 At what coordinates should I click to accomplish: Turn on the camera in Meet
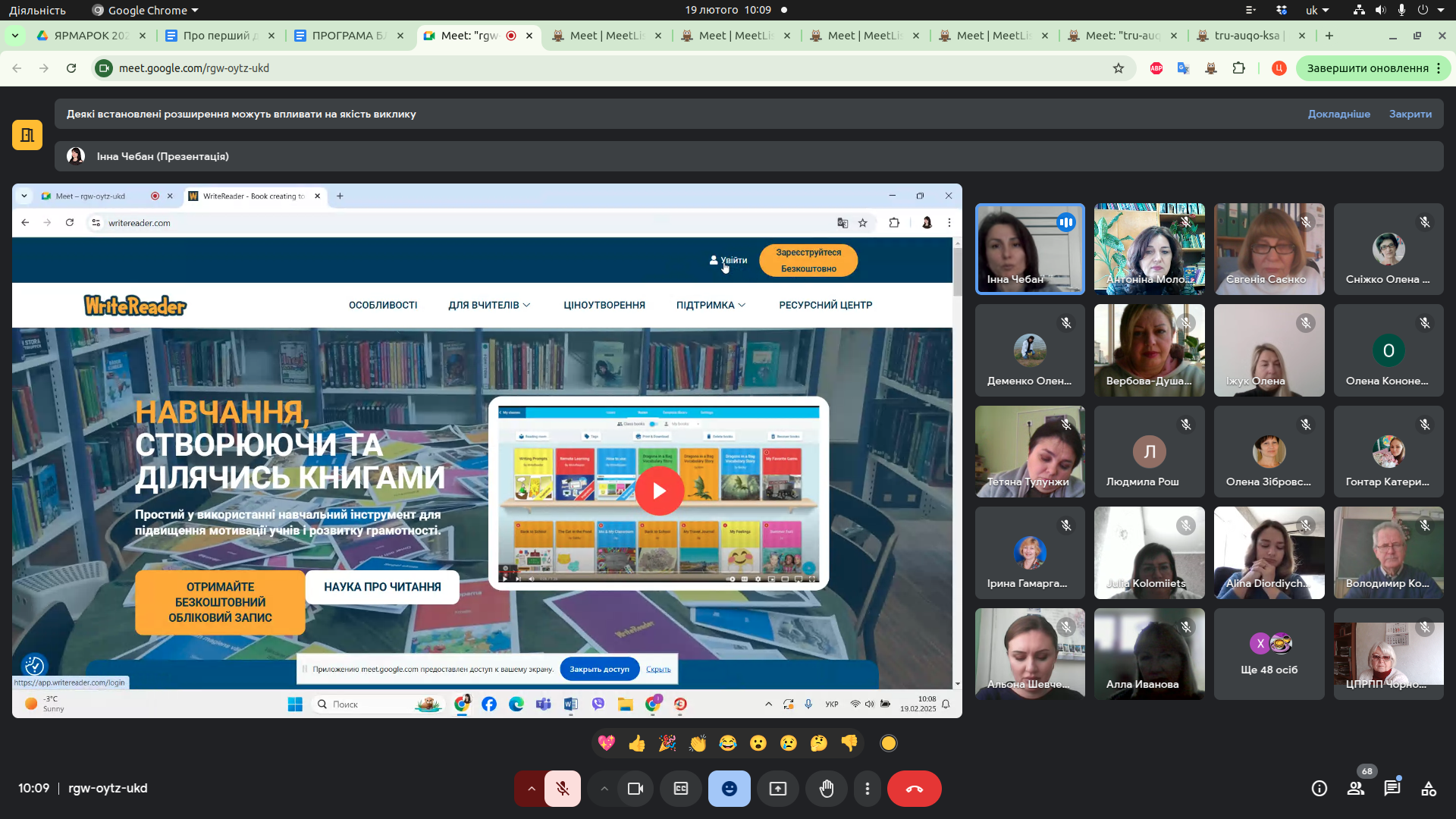tap(635, 789)
